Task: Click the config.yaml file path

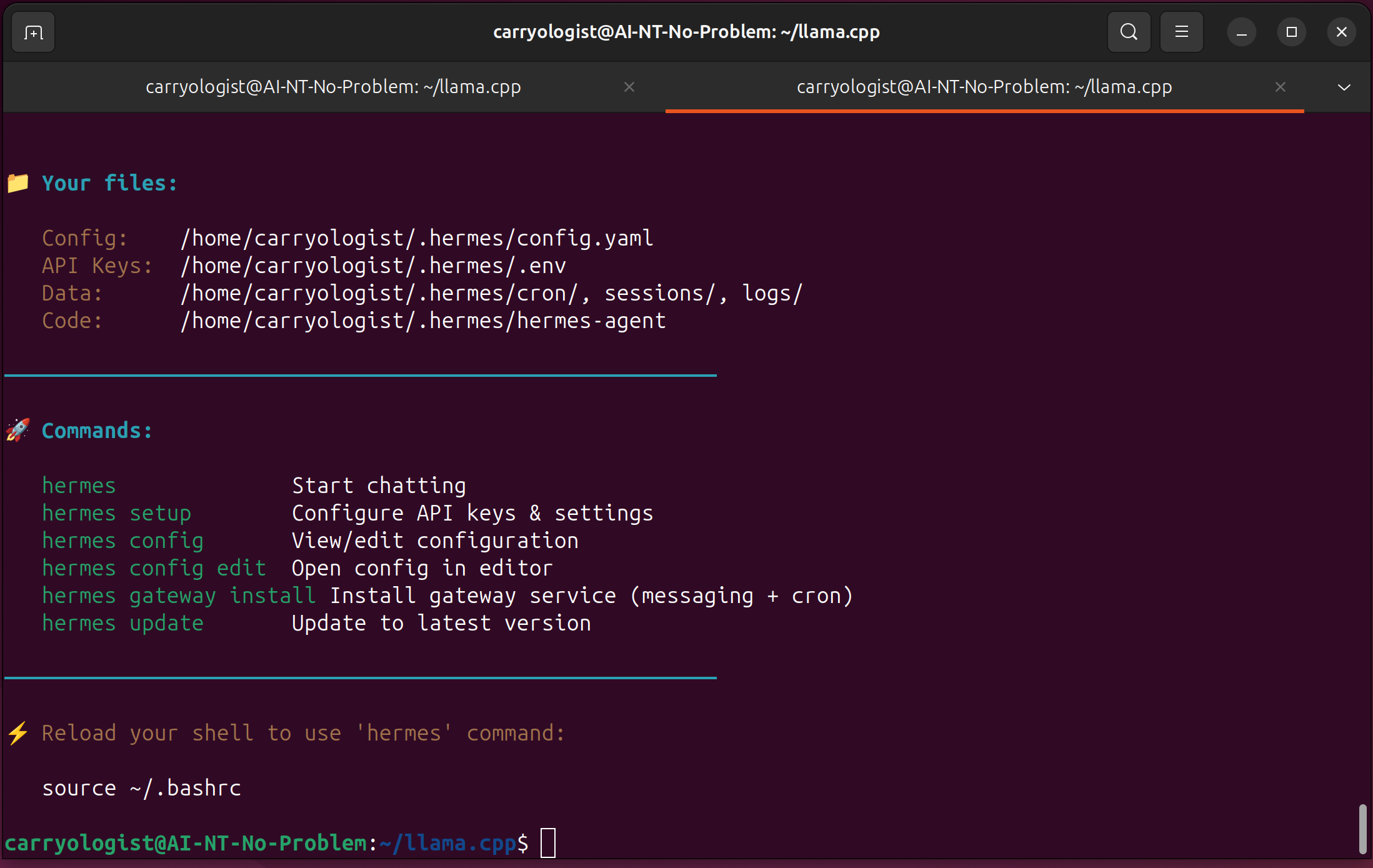Action: [416, 238]
